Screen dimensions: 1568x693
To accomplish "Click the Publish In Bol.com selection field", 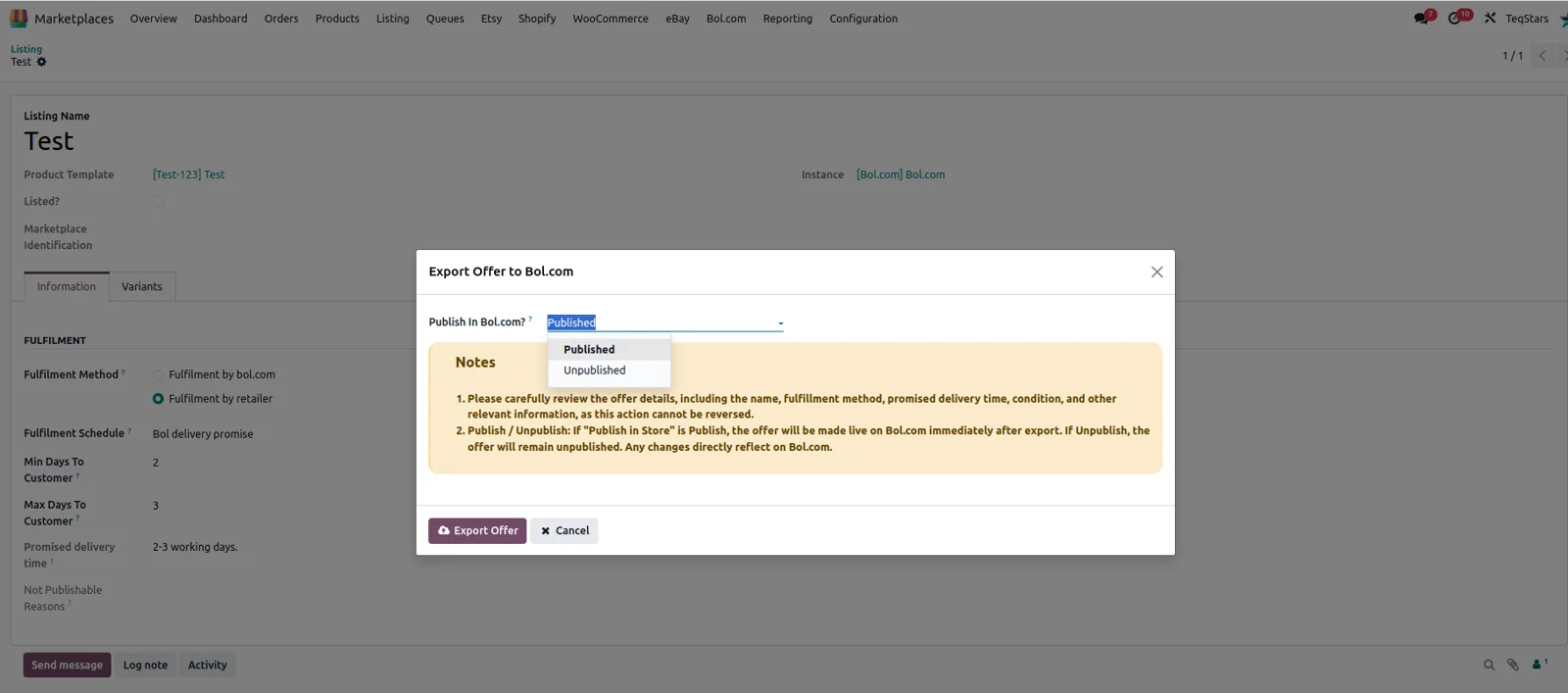I will pyautogui.click(x=664, y=322).
